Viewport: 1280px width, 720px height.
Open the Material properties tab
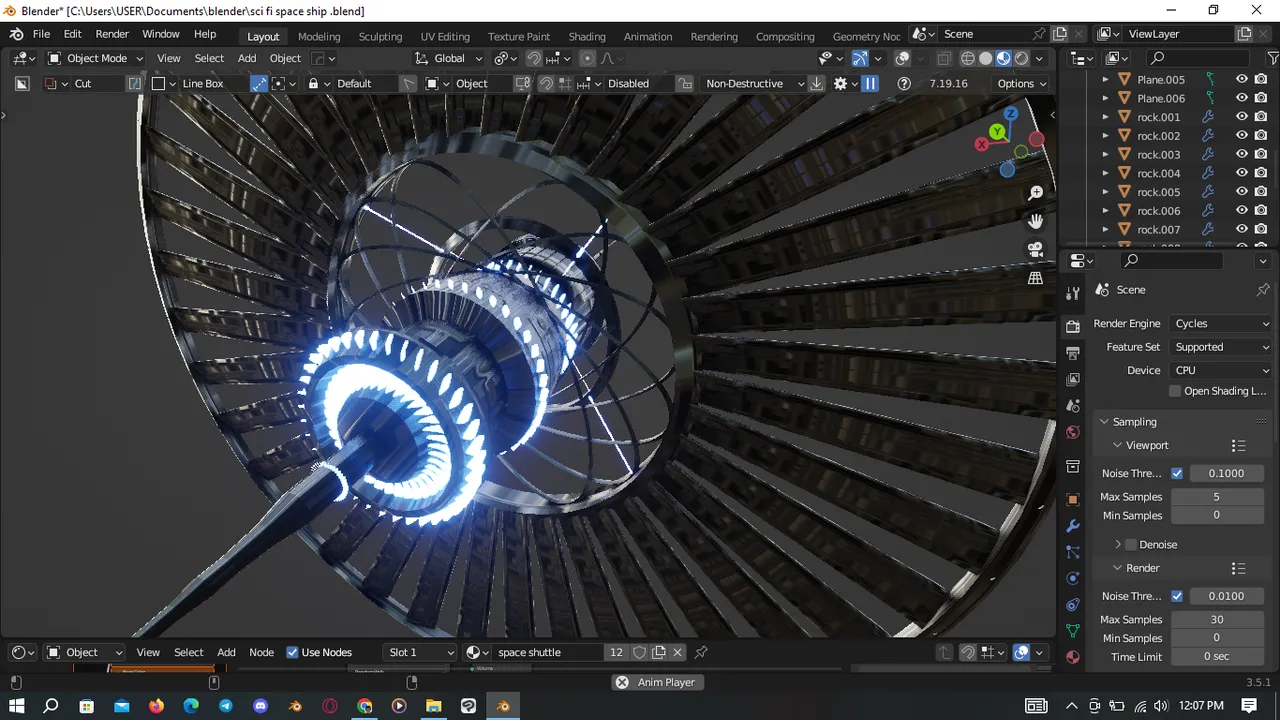(1073, 657)
